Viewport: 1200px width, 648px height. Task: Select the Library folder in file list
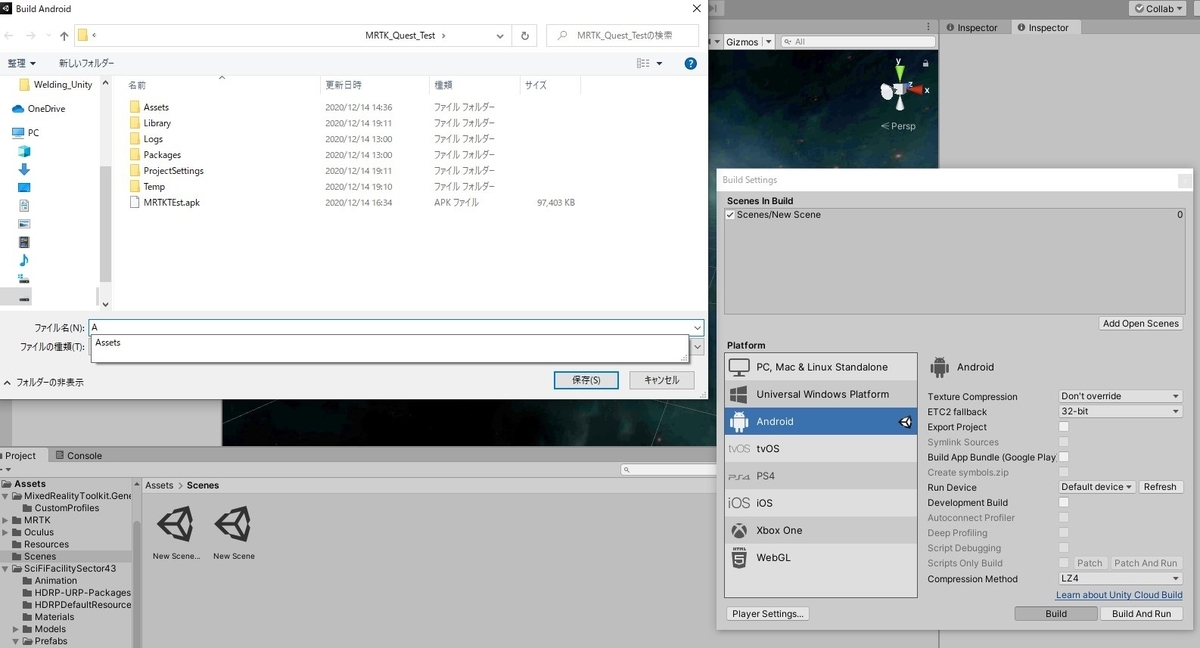150,123
